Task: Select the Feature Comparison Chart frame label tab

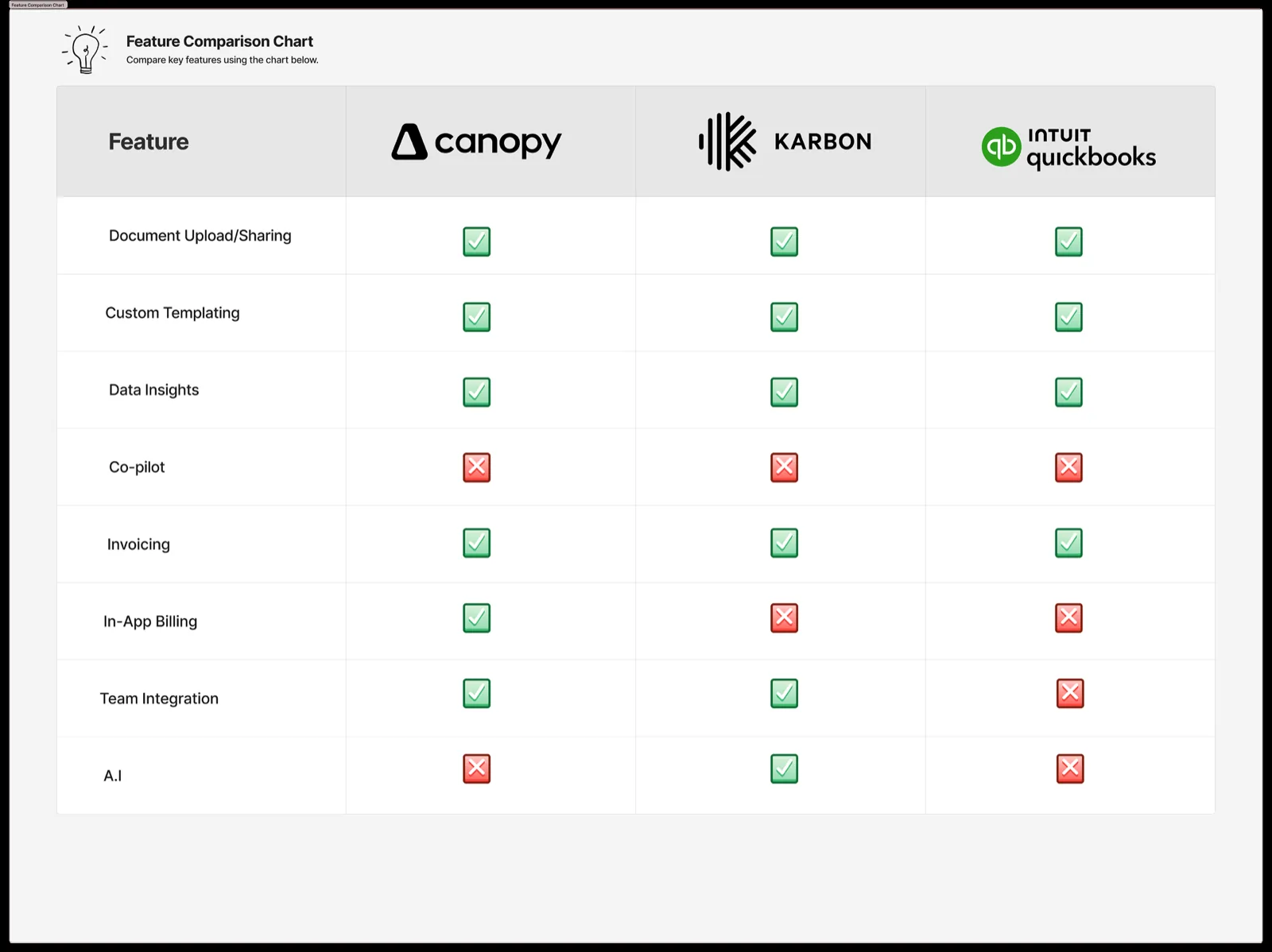Action: (38, 5)
